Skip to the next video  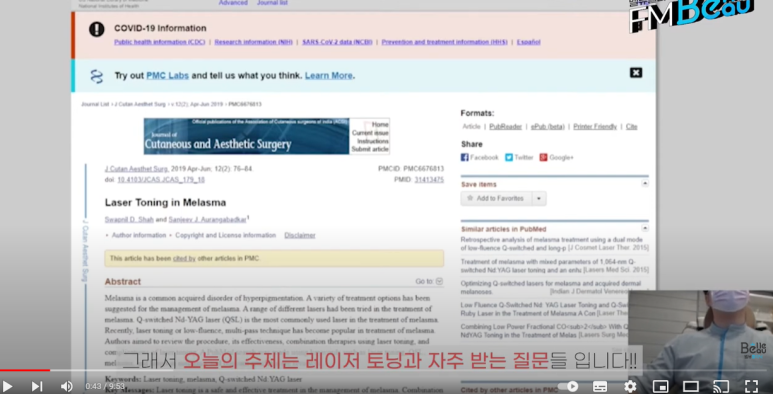pyautogui.click(x=37, y=386)
